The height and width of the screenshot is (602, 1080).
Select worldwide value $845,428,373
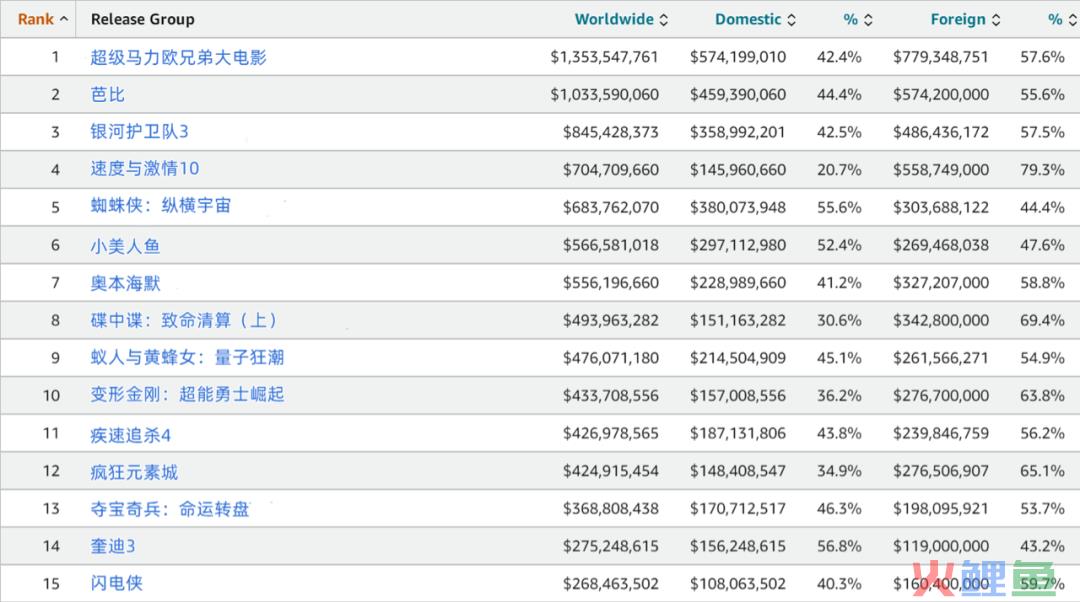coord(610,132)
